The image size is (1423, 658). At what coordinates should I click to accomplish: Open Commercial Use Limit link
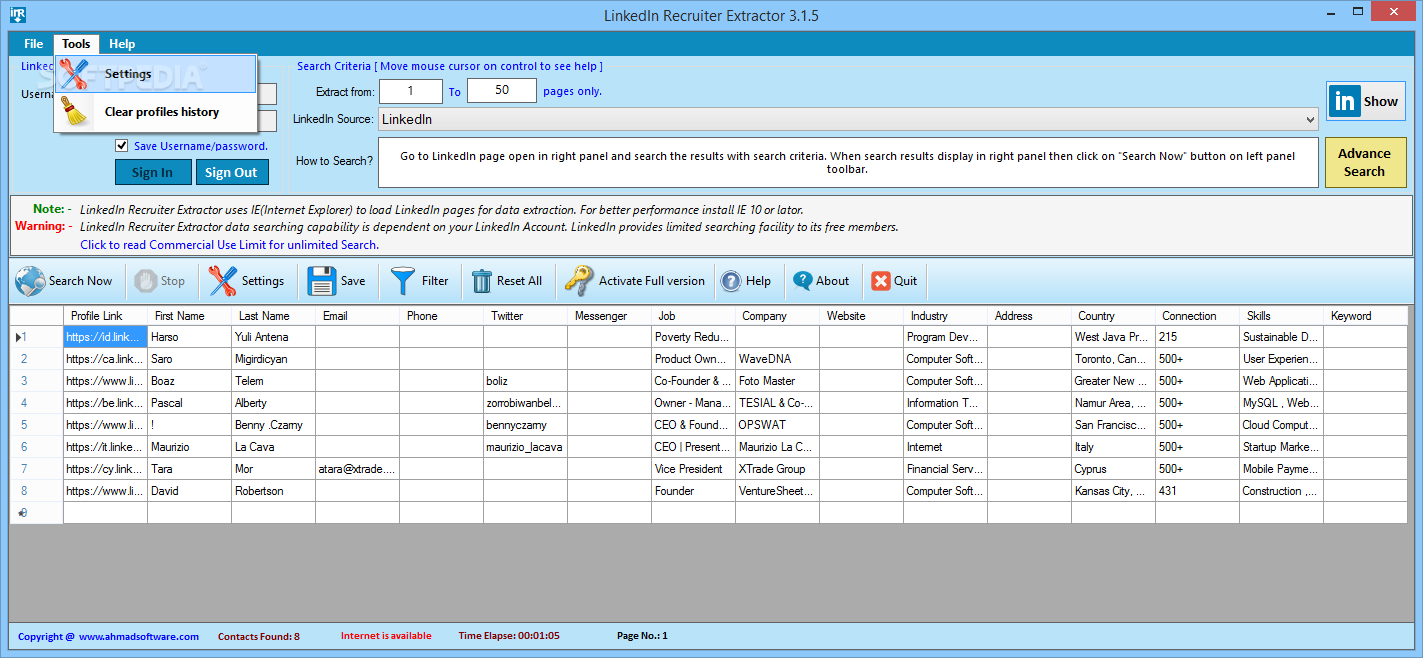click(229, 244)
